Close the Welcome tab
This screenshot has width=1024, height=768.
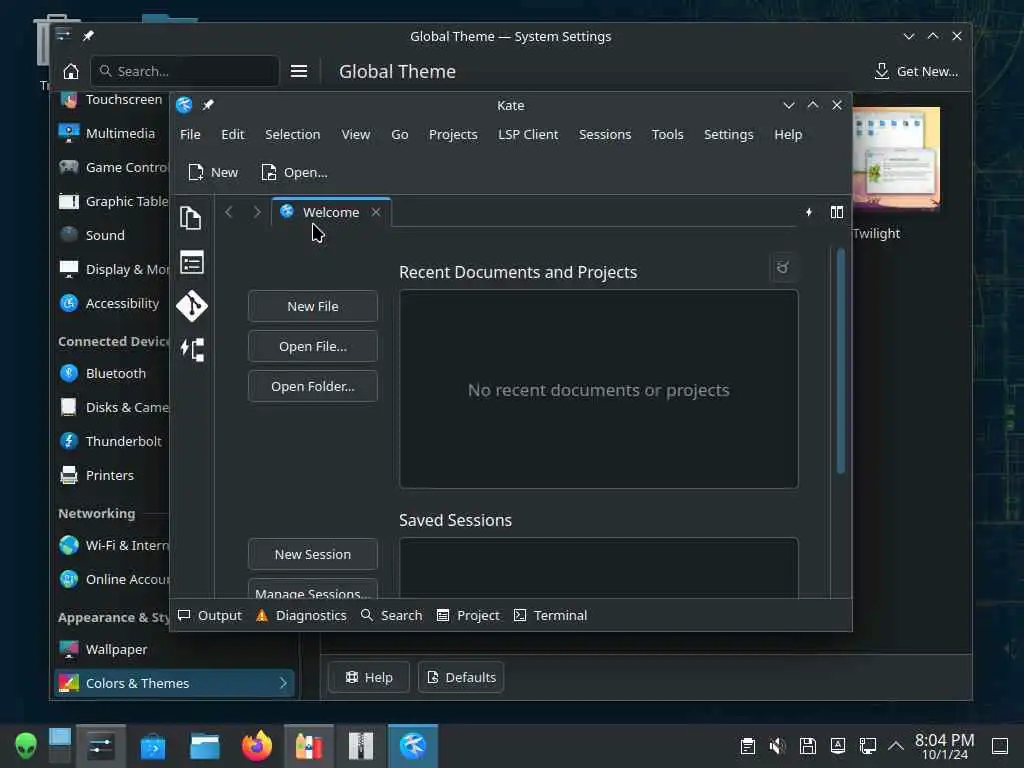376,212
